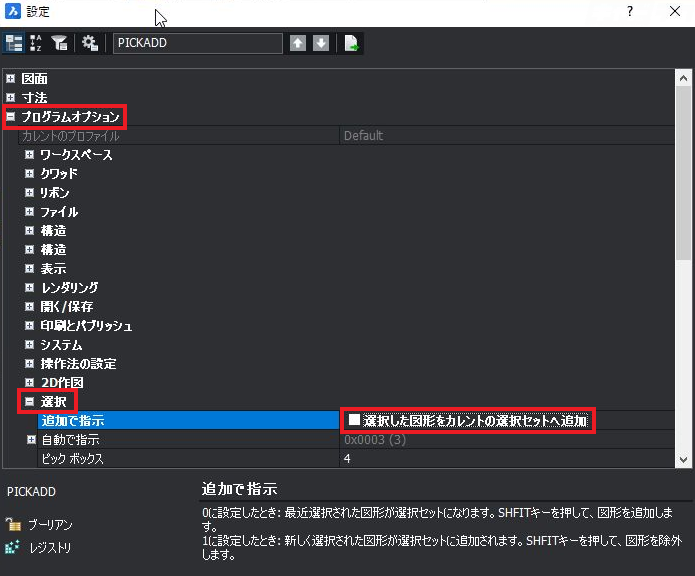Switch to categorized view icon
The height and width of the screenshot is (576, 695).
[14, 43]
